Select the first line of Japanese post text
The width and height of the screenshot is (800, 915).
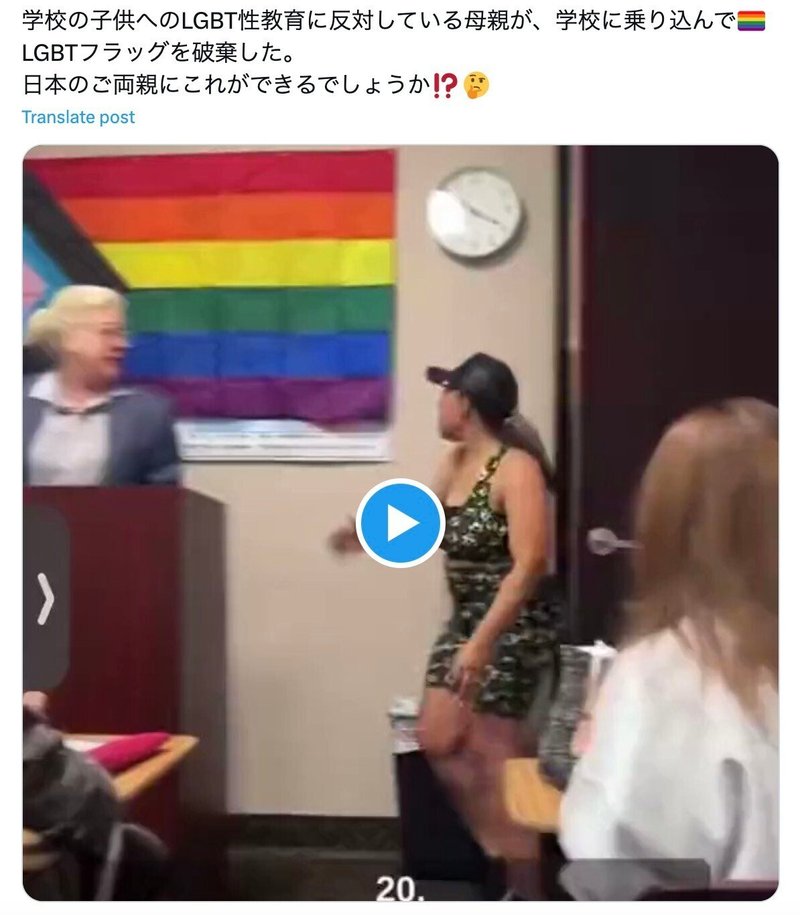click(394, 21)
